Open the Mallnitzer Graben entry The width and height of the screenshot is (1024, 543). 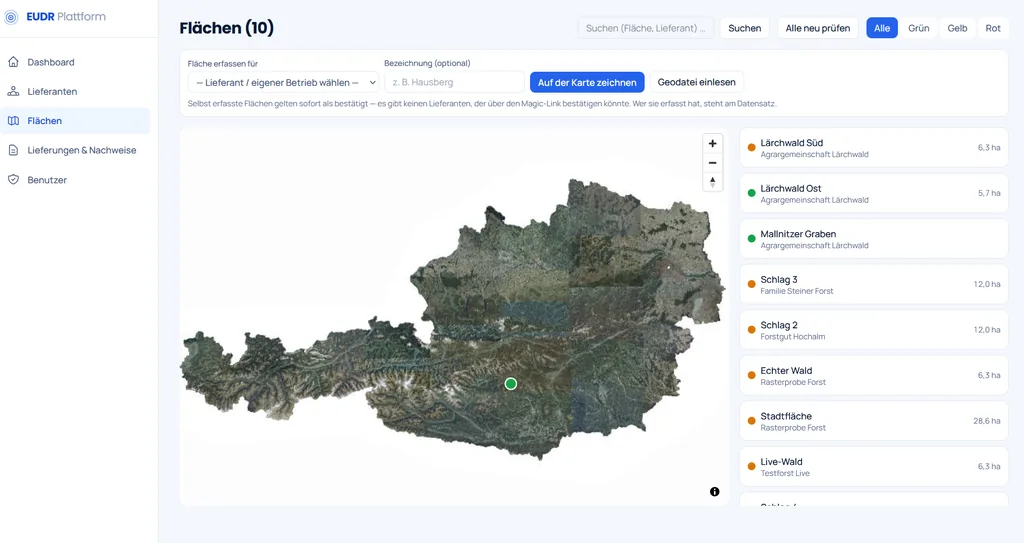click(x=874, y=239)
